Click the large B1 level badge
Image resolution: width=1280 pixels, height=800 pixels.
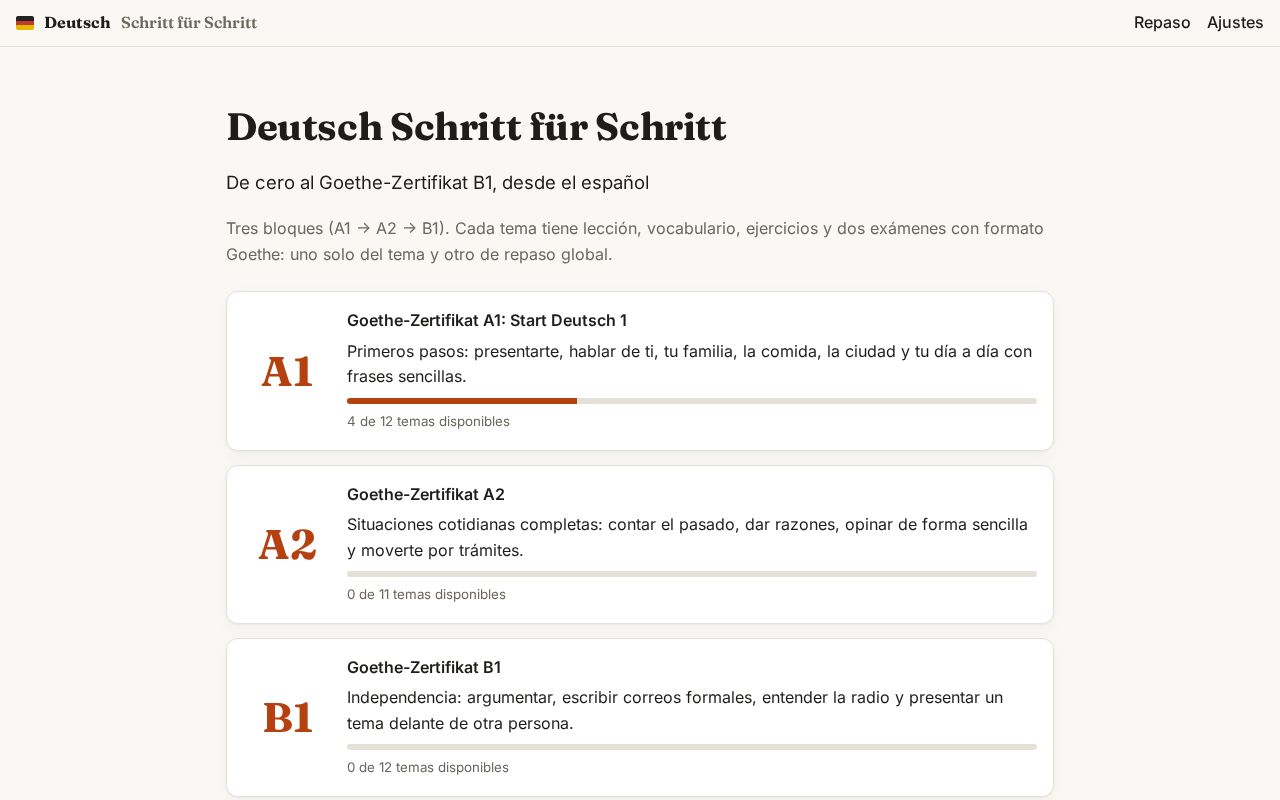(287, 717)
